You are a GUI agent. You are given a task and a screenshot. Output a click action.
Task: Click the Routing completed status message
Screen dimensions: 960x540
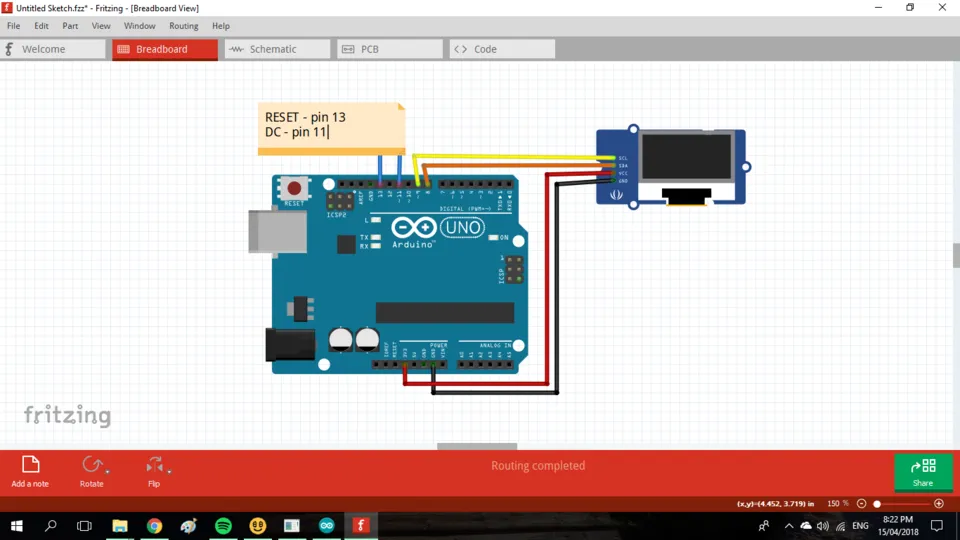538,465
